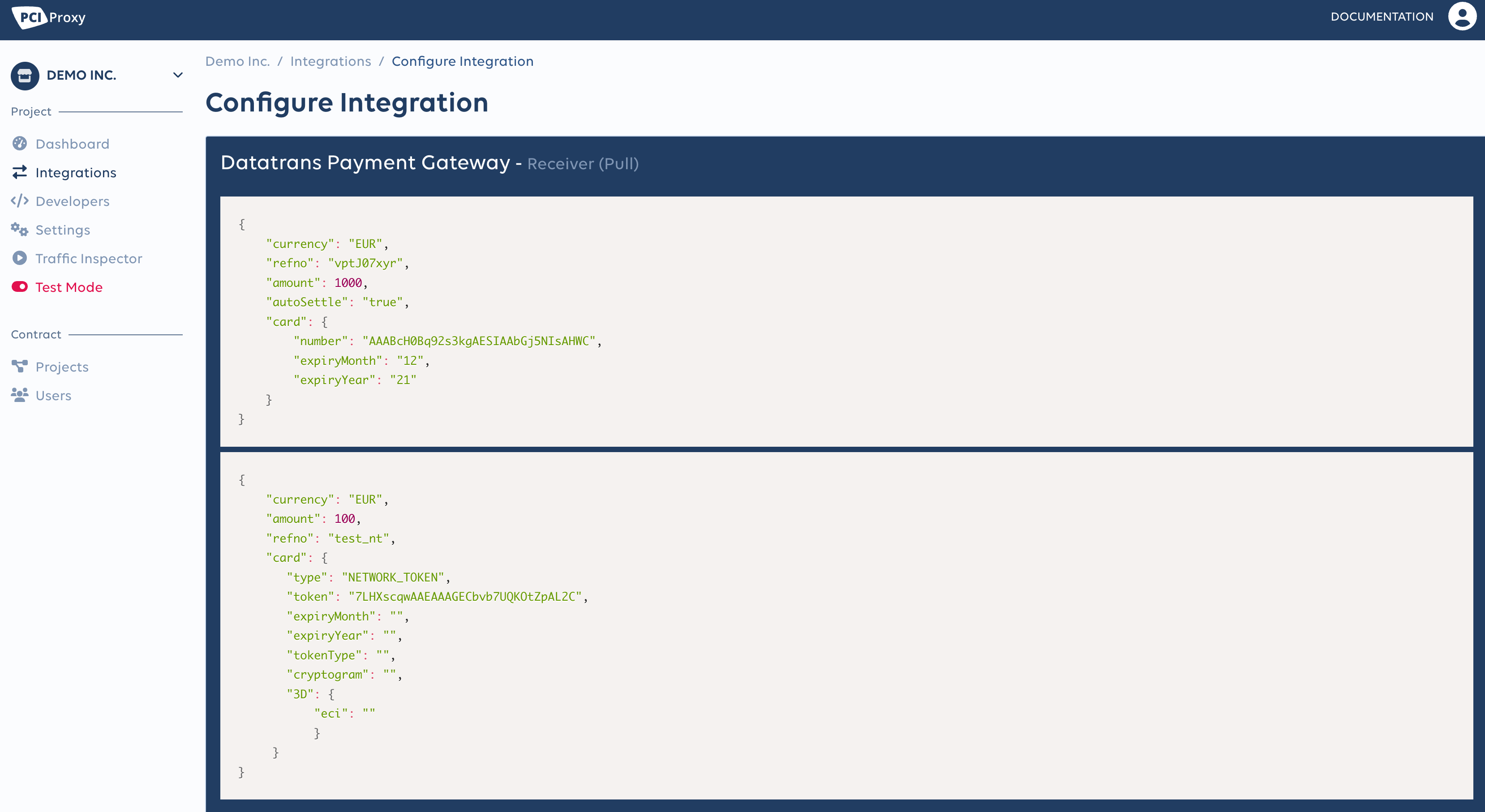Click the Demo Inc. store icon
The width and height of the screenshot is (1485, 812).
pos(25,76)
